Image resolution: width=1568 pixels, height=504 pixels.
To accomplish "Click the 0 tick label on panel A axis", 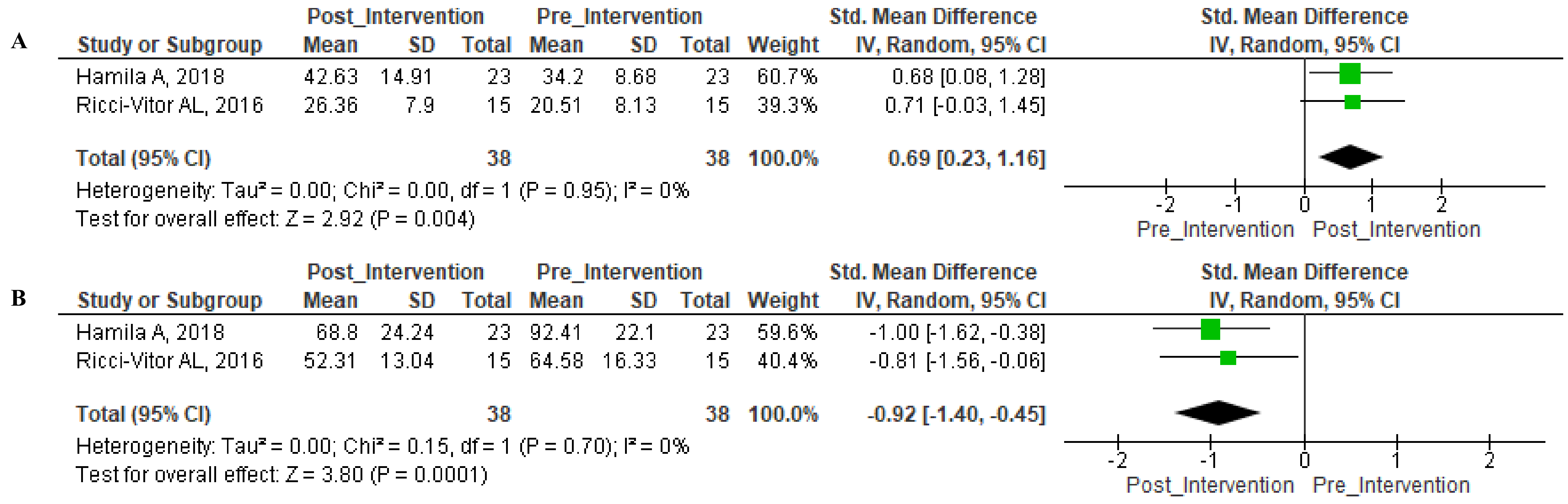I will pos(1304,205).
